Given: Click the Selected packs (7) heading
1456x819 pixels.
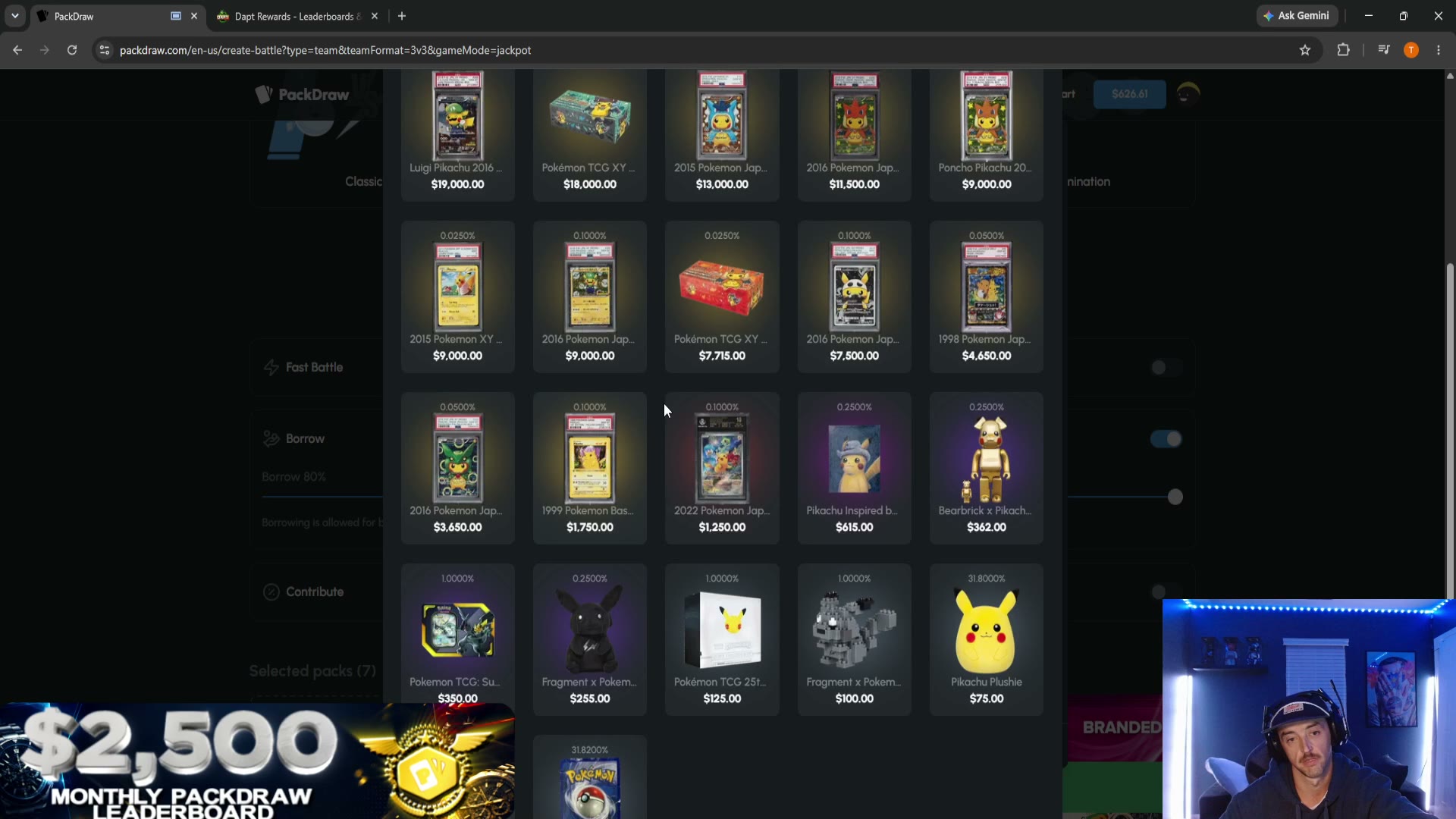Looking at the screenshot, I should coord(312,671).
